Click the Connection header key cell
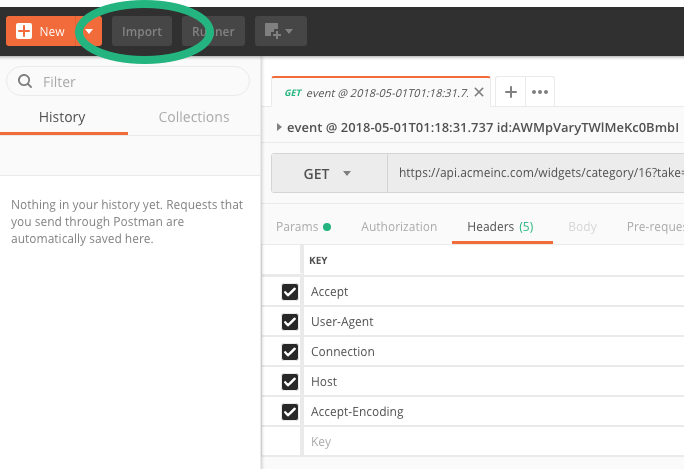 coord(494,352)
